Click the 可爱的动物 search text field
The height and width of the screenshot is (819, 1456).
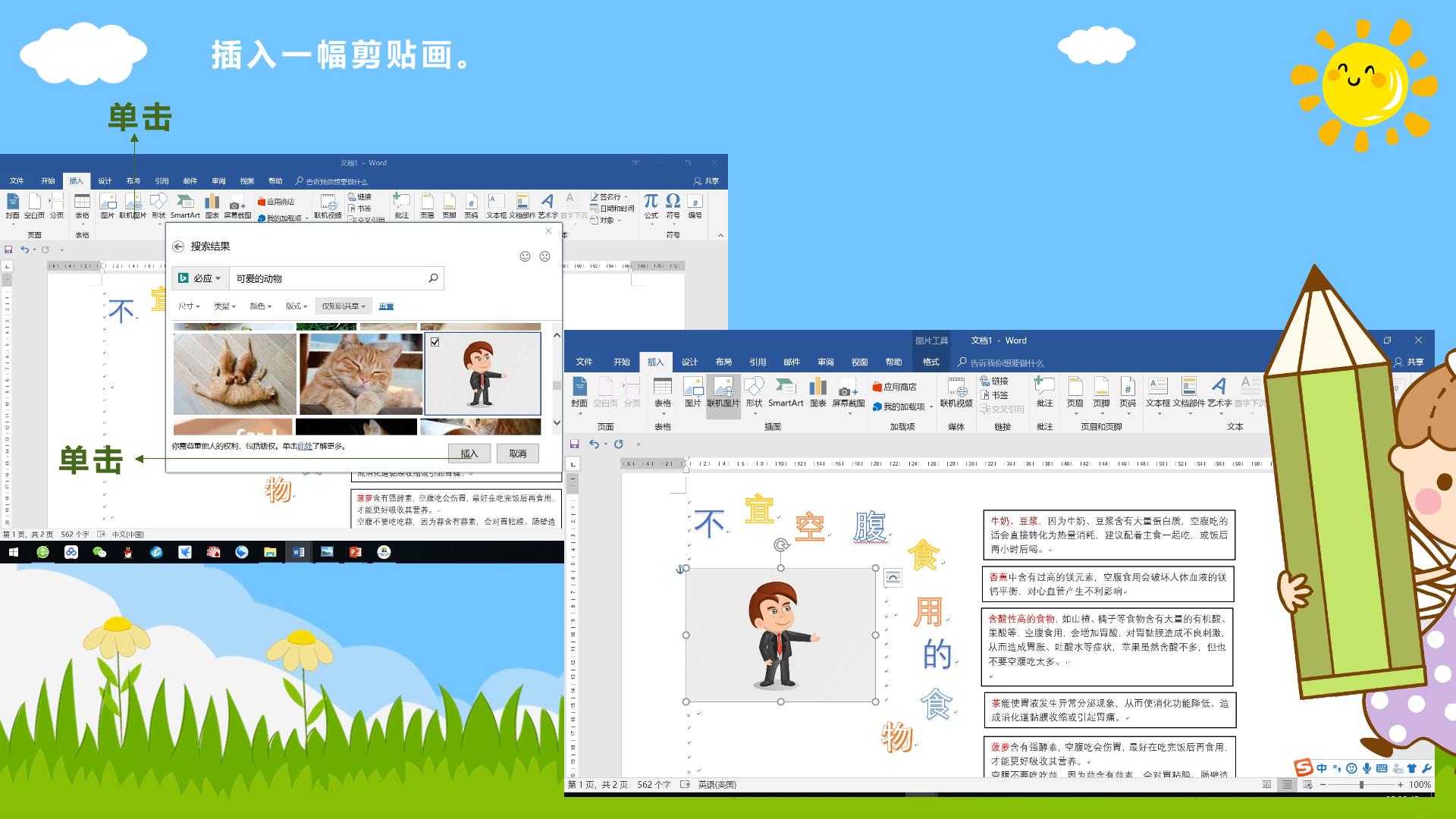click(x=328, y=278)
